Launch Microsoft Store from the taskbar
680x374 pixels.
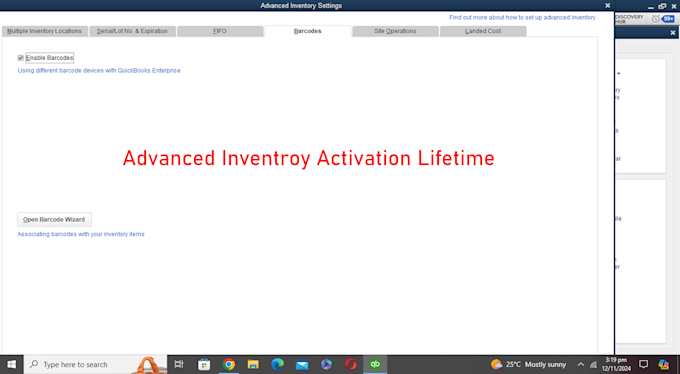(204, 364)
